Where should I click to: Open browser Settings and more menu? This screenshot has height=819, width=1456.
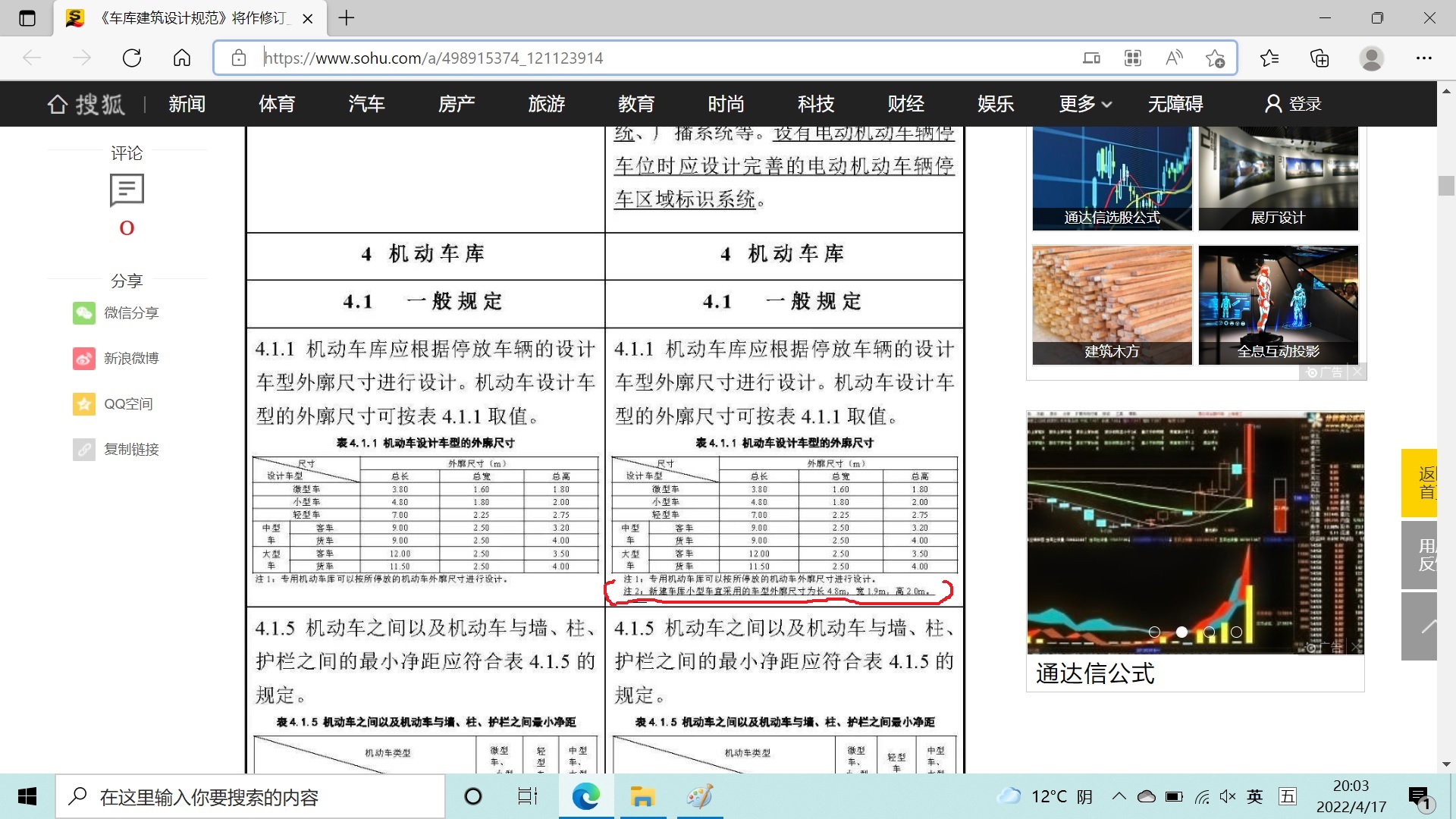(1424, 58)
